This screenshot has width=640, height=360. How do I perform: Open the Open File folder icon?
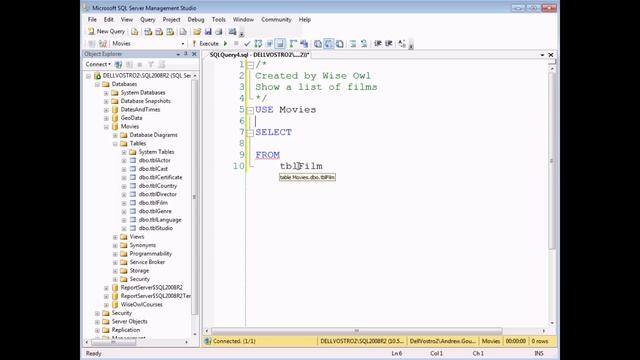[x=197, y=31]
